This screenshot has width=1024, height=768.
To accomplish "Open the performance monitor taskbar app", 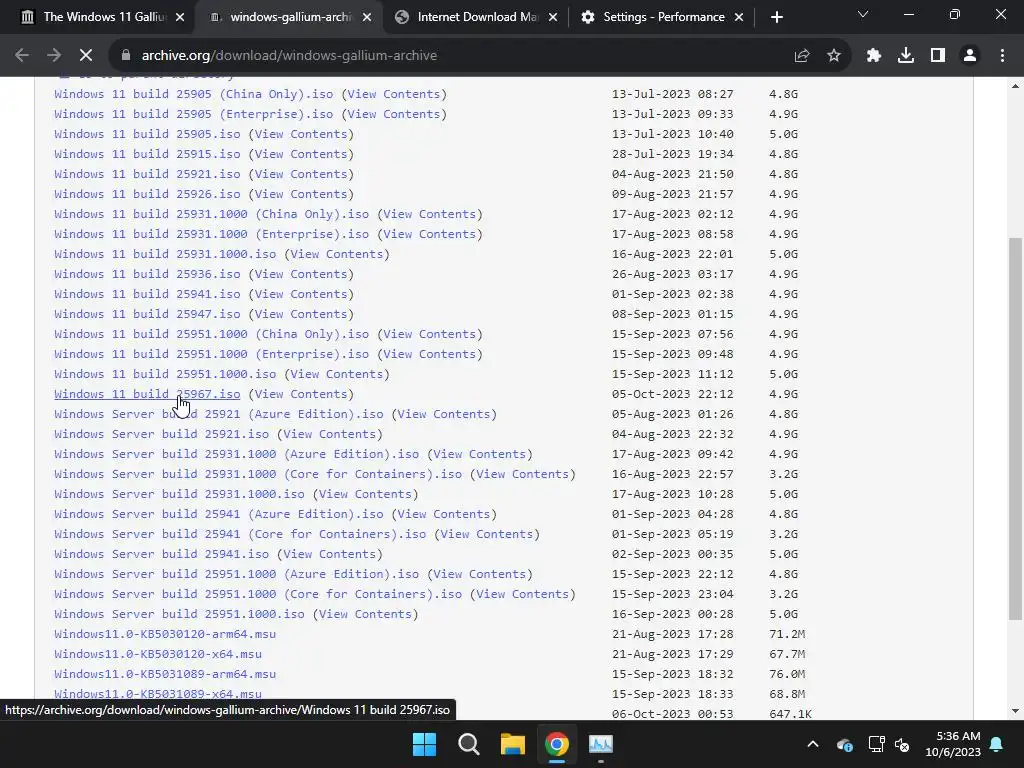I will pos(601,744).
